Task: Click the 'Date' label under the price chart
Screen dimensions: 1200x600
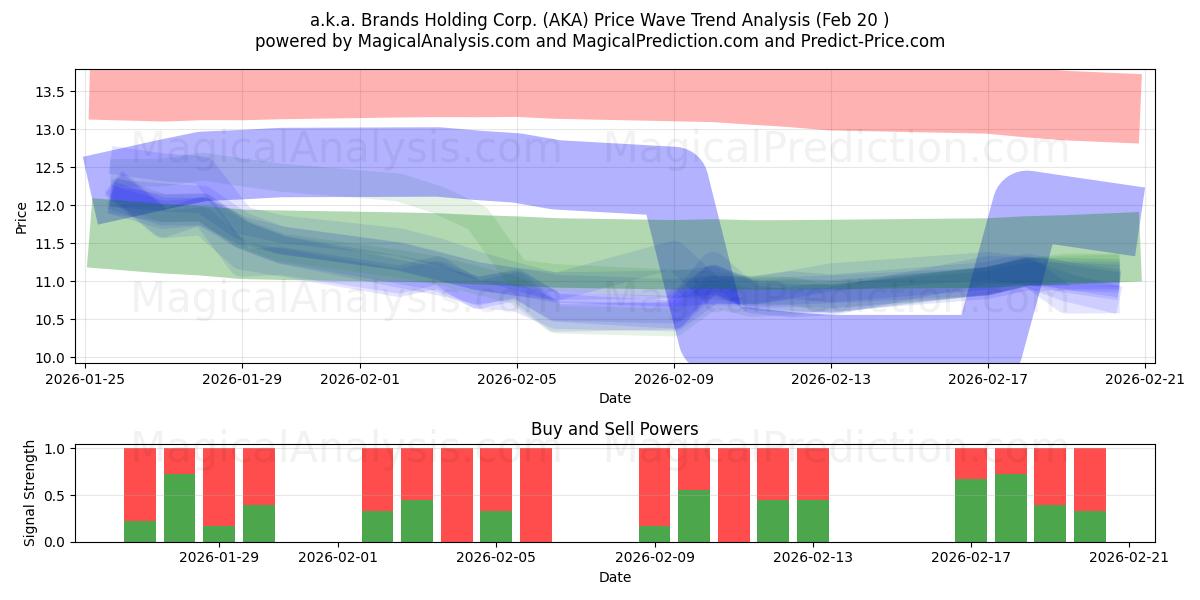Action: 614,398
